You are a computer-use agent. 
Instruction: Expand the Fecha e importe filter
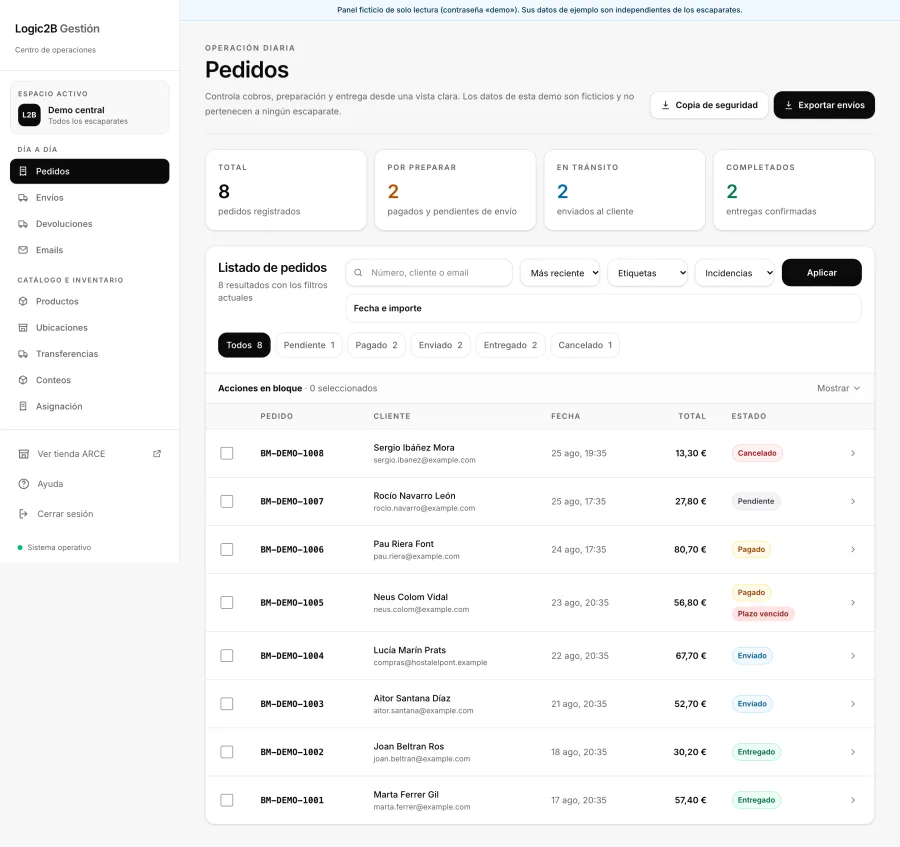pos(603,308)
